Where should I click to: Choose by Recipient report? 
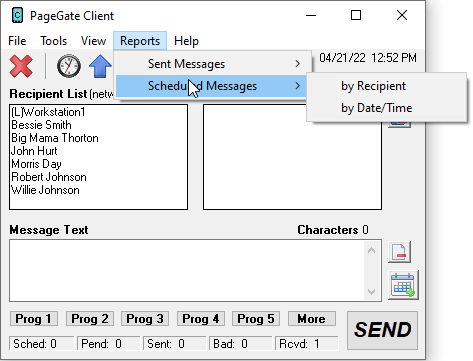387,86
